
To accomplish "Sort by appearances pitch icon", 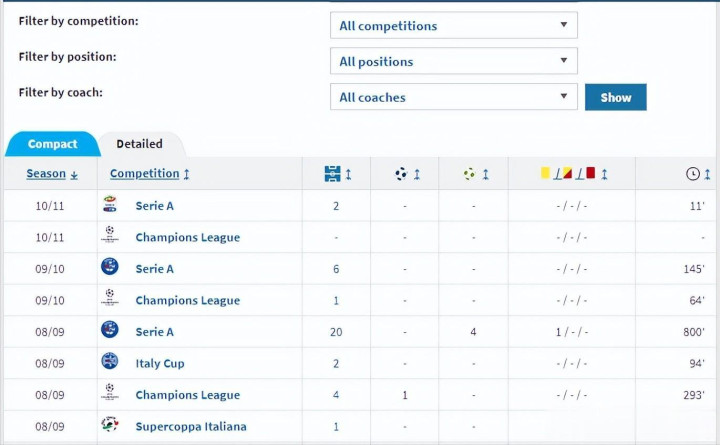I will click(x=333, y=174).
